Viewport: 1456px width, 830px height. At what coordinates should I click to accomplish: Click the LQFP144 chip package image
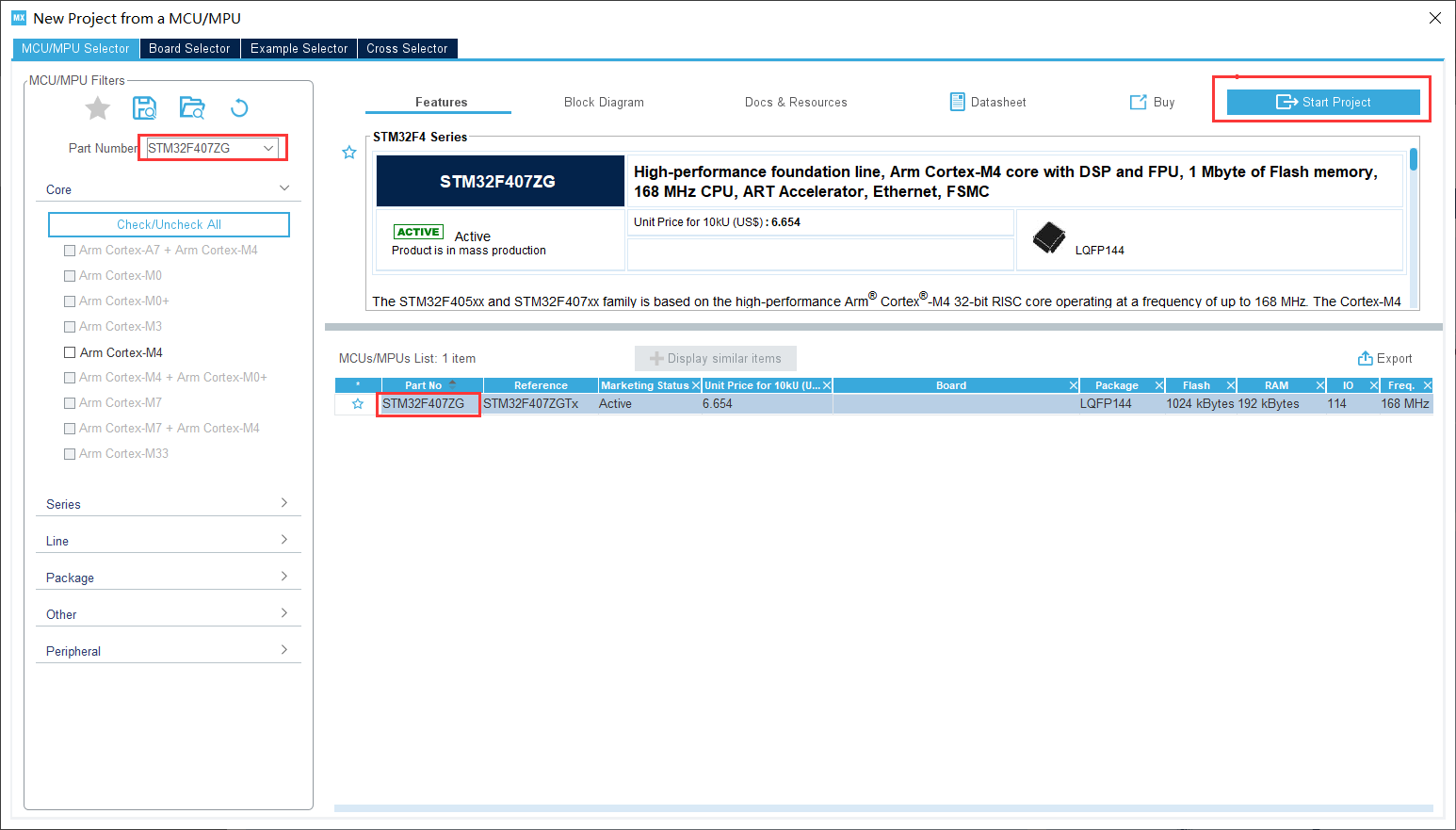tap(1048, 238)
